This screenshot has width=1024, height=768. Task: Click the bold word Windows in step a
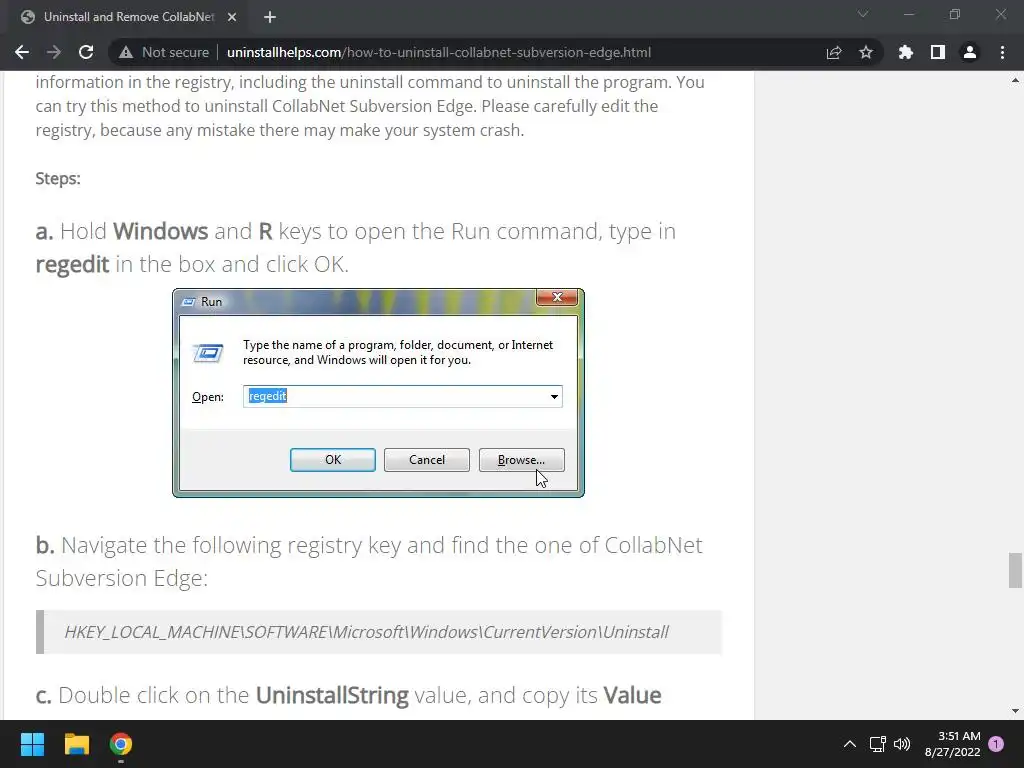(x=161, y=231)
